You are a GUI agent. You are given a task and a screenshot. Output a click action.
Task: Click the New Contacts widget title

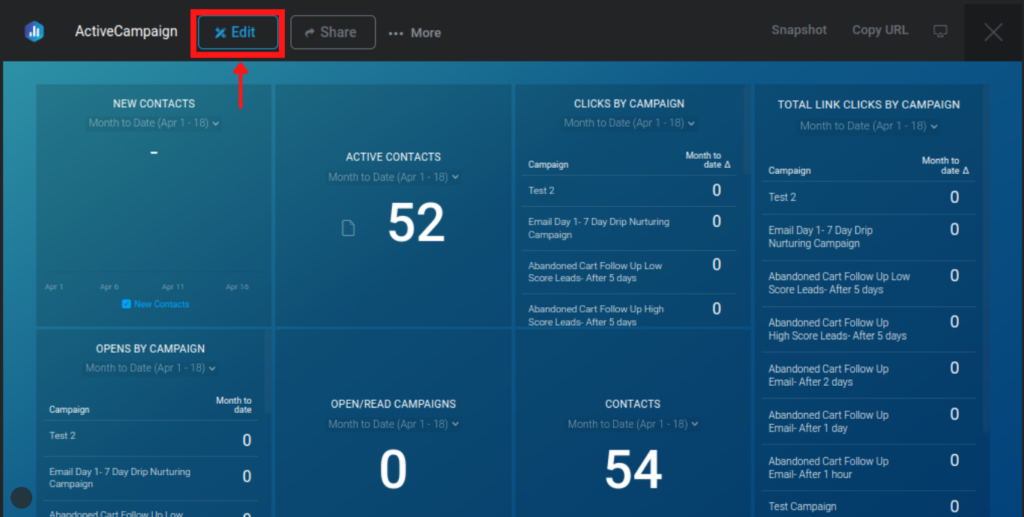[153, 104]
